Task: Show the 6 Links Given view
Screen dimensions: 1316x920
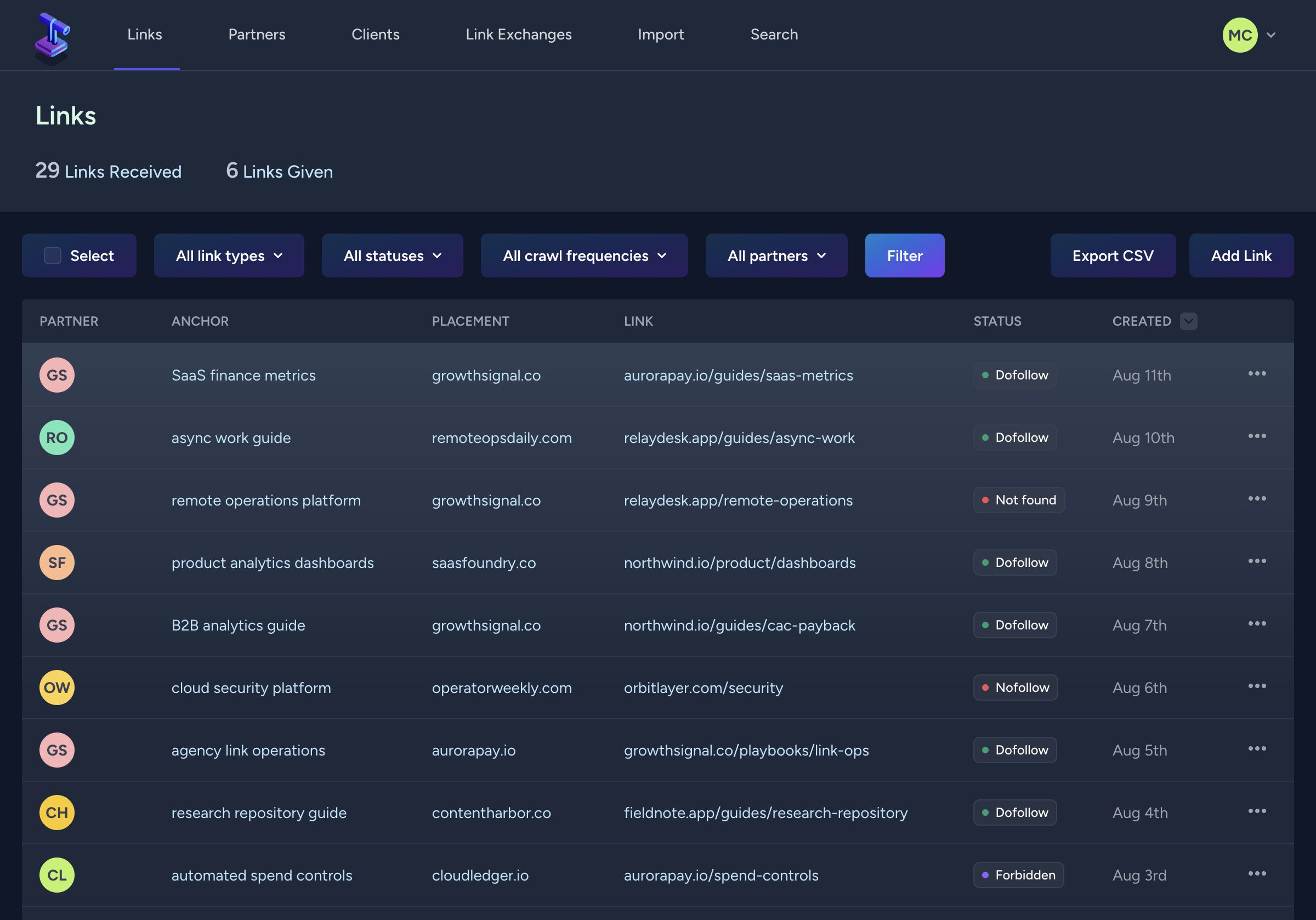Action: [x=279, y=171]
